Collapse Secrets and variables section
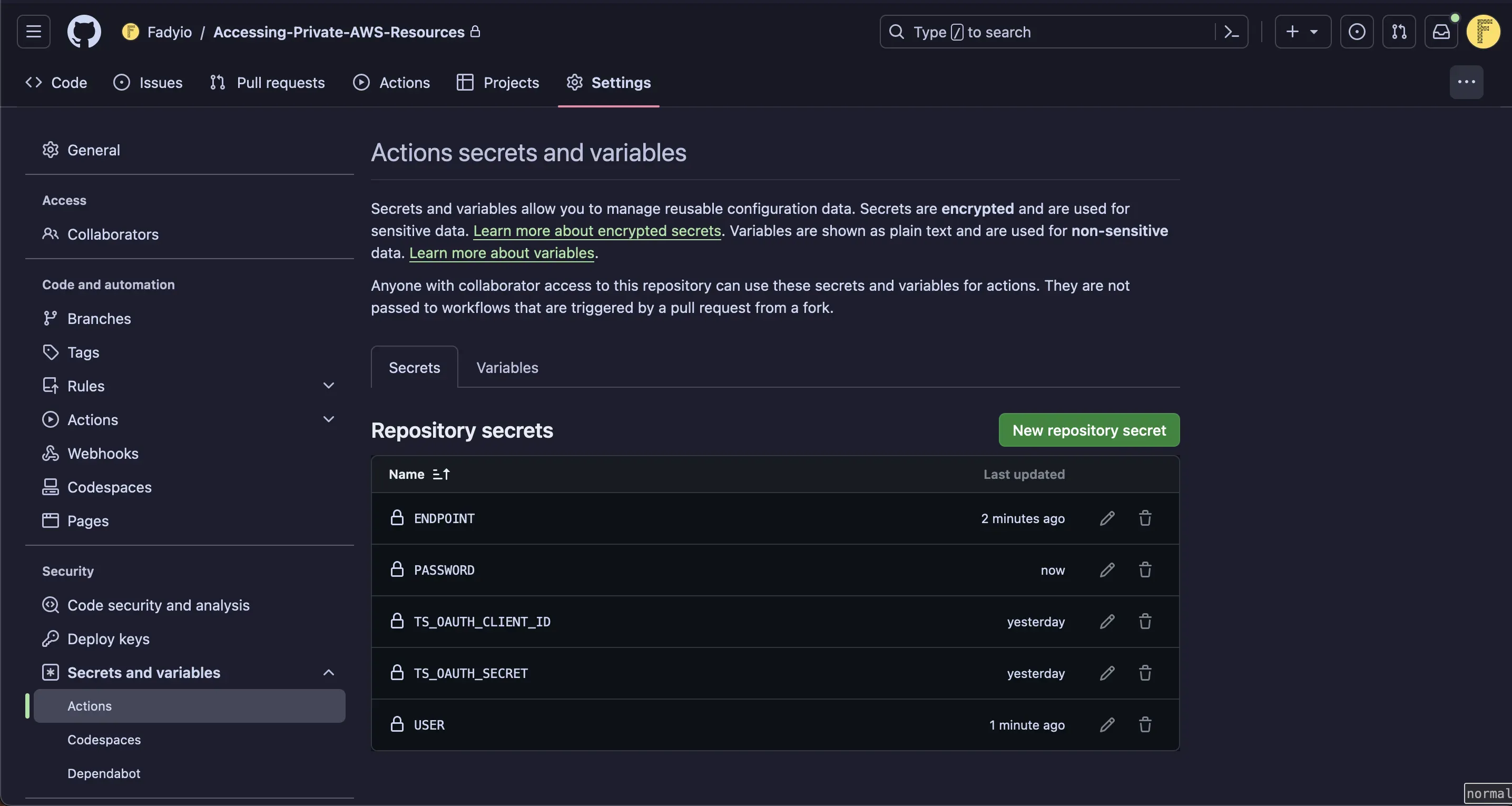This screenshot has width=1512, height=806. click(x=328, y=673)
